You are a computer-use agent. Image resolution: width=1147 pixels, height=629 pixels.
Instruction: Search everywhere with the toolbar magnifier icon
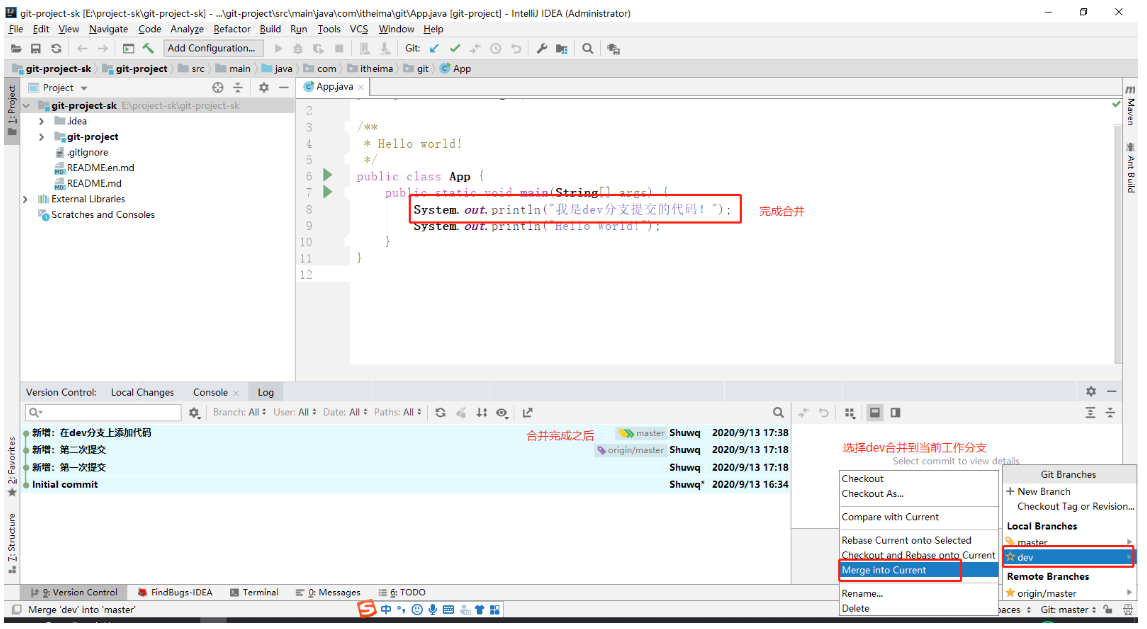(x=587, y=48)
